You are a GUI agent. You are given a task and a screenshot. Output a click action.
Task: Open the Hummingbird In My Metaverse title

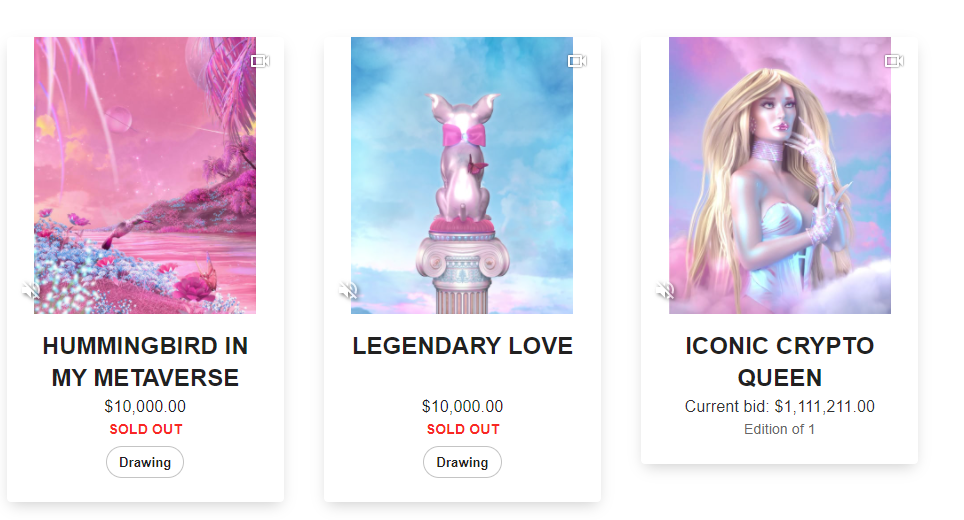145,361
